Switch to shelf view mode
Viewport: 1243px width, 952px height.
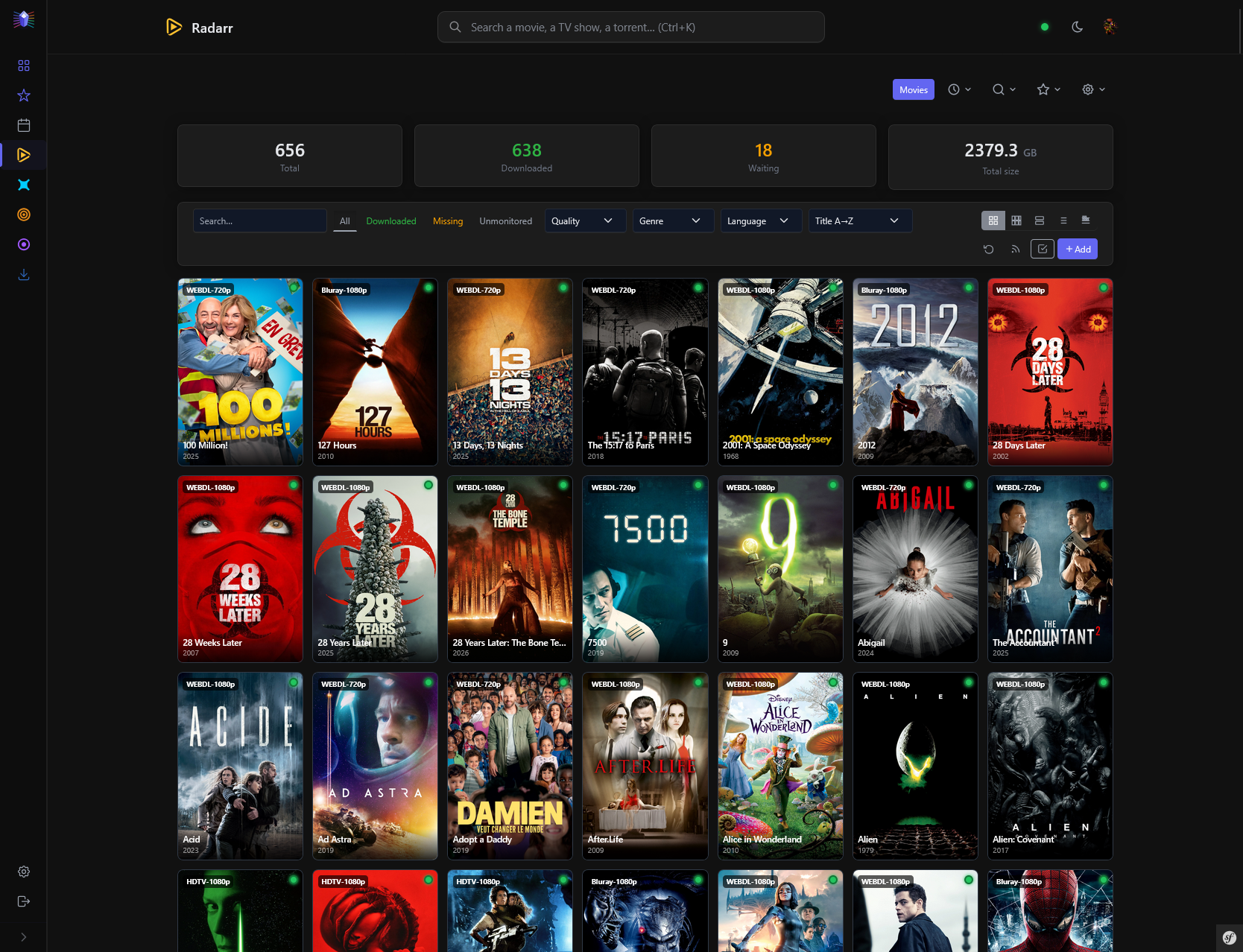click(x=1086, y=220)
